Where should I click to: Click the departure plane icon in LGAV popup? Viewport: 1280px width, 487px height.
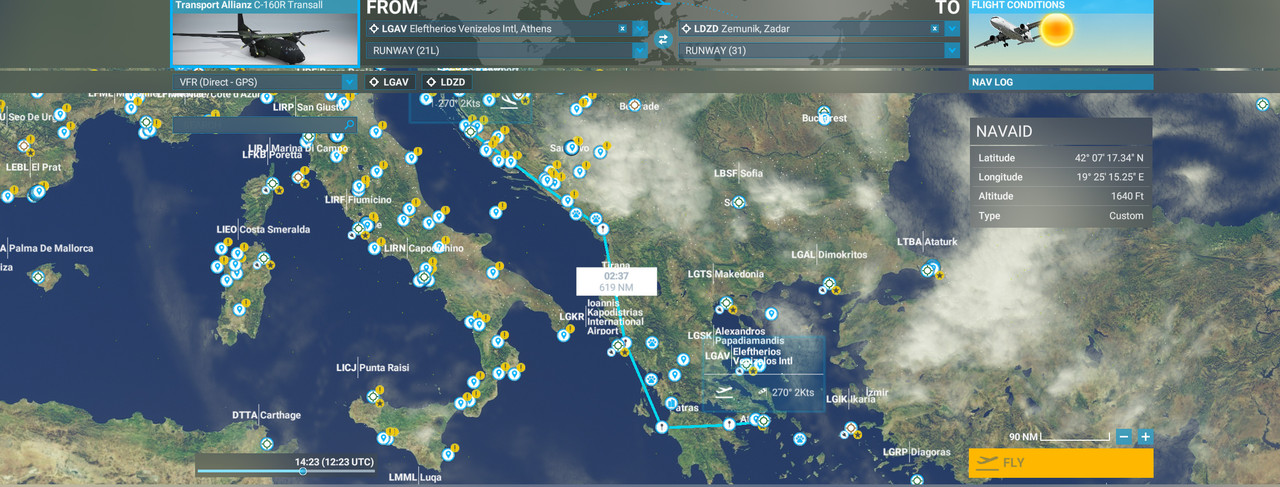725,391
